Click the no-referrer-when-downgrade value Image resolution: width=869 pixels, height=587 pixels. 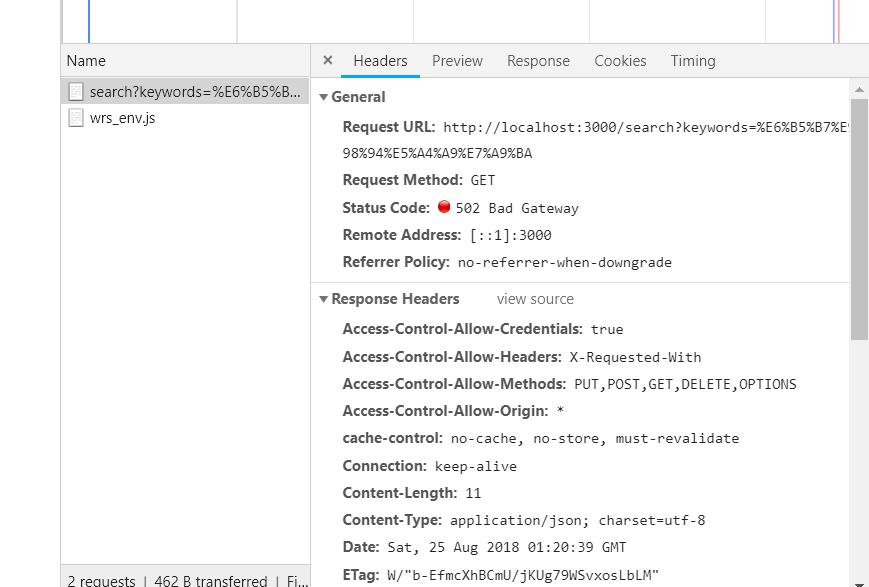[x=565, y=262]
